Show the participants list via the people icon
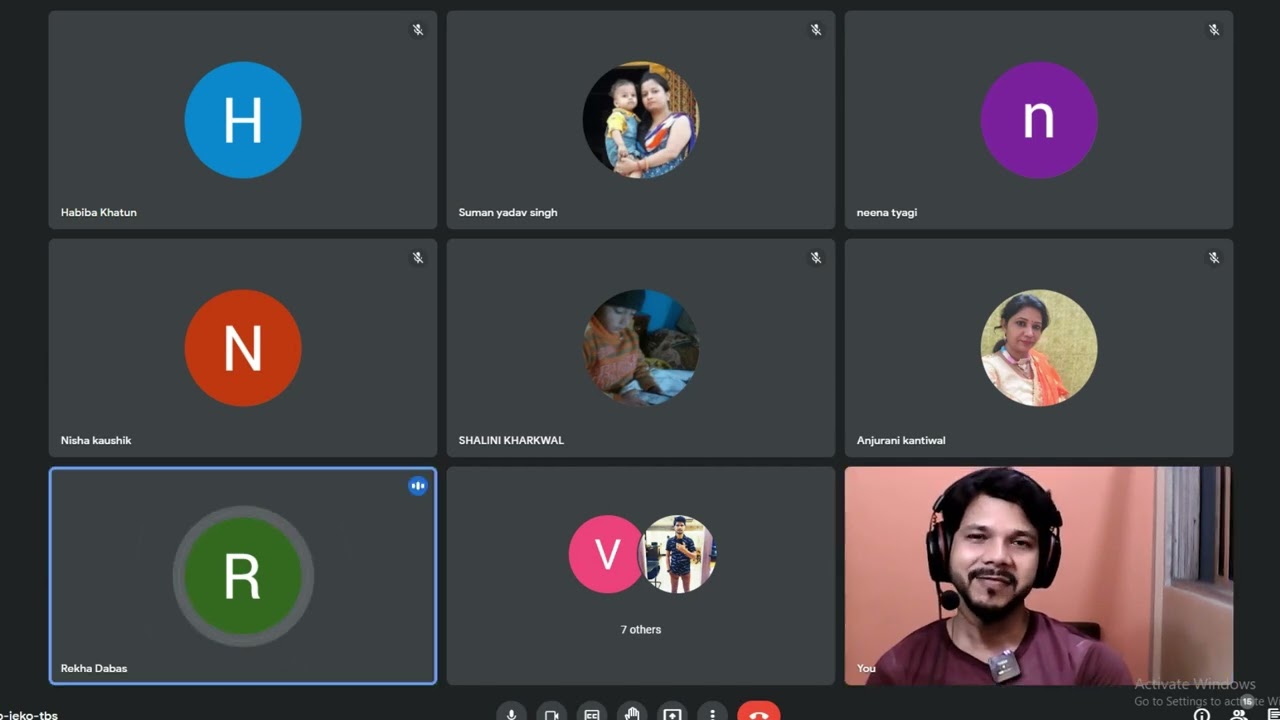 [1238, 714]
